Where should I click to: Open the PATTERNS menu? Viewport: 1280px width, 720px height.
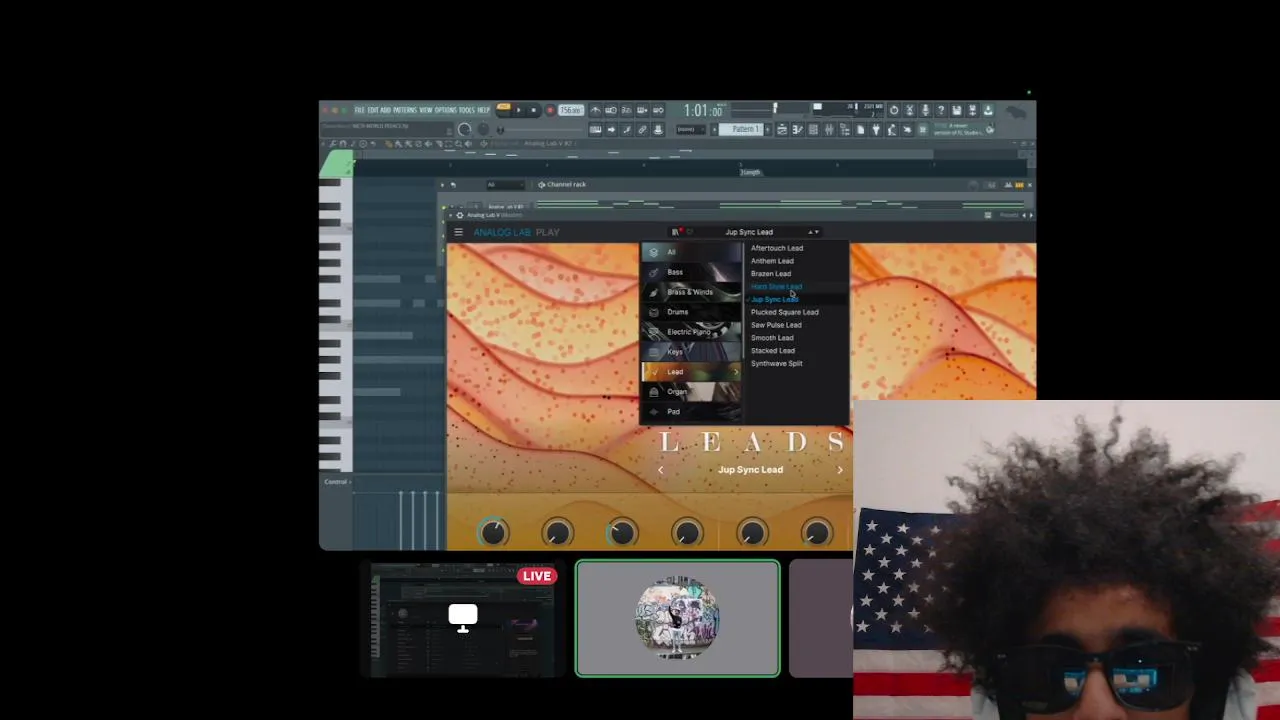(x=405, y=110)
